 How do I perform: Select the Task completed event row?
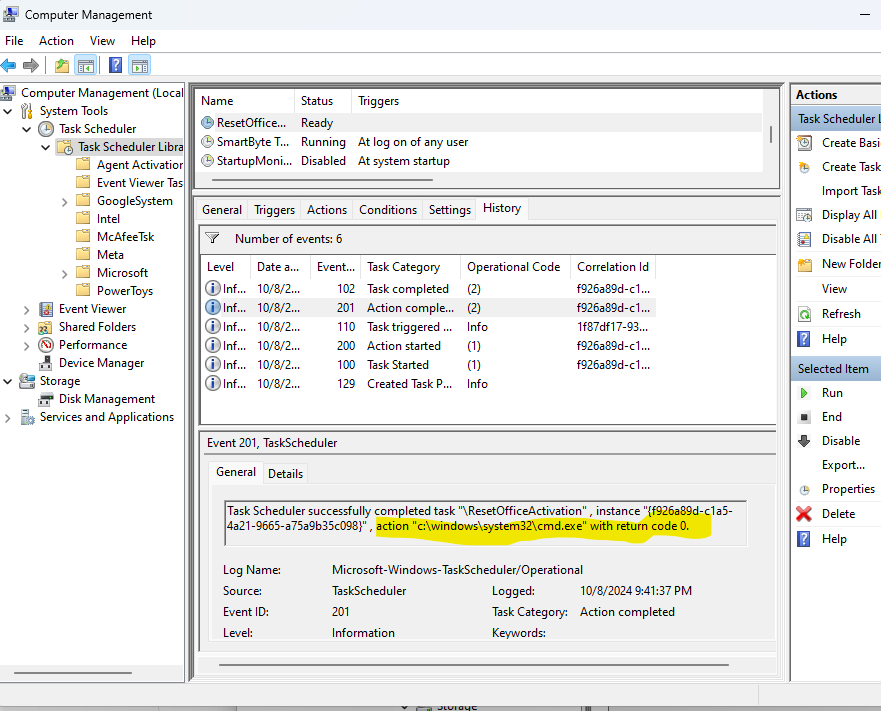(429, 289)
